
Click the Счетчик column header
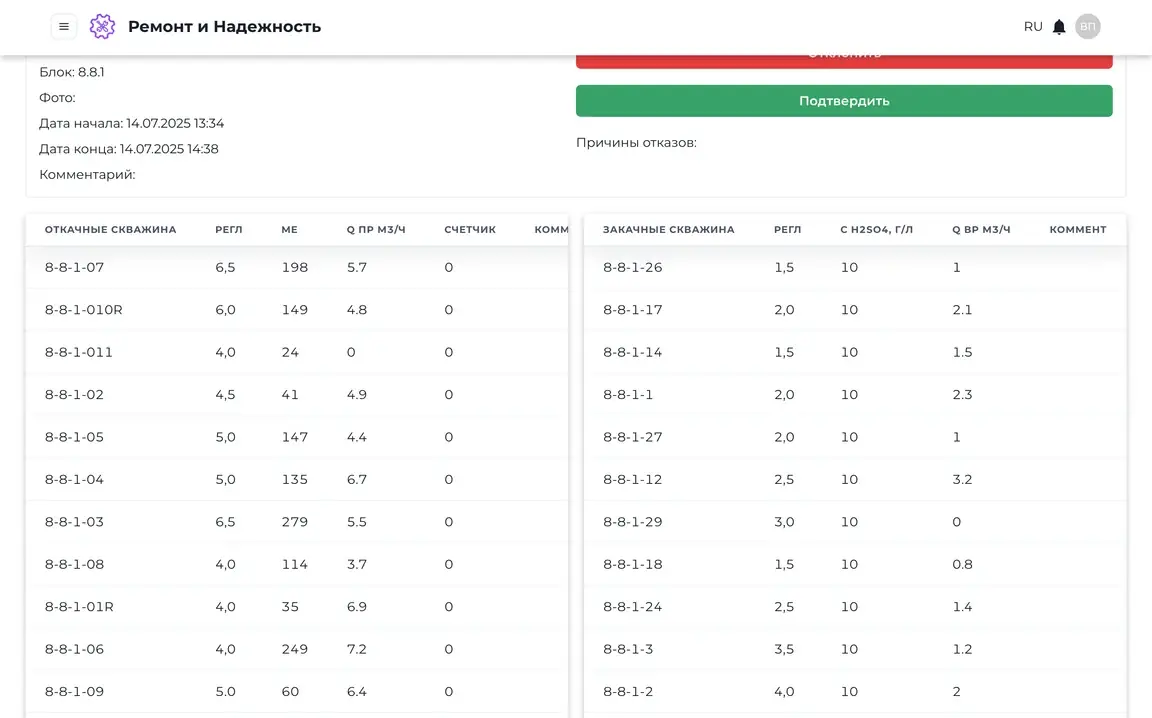pyautogui.click(x=470, y=229)
